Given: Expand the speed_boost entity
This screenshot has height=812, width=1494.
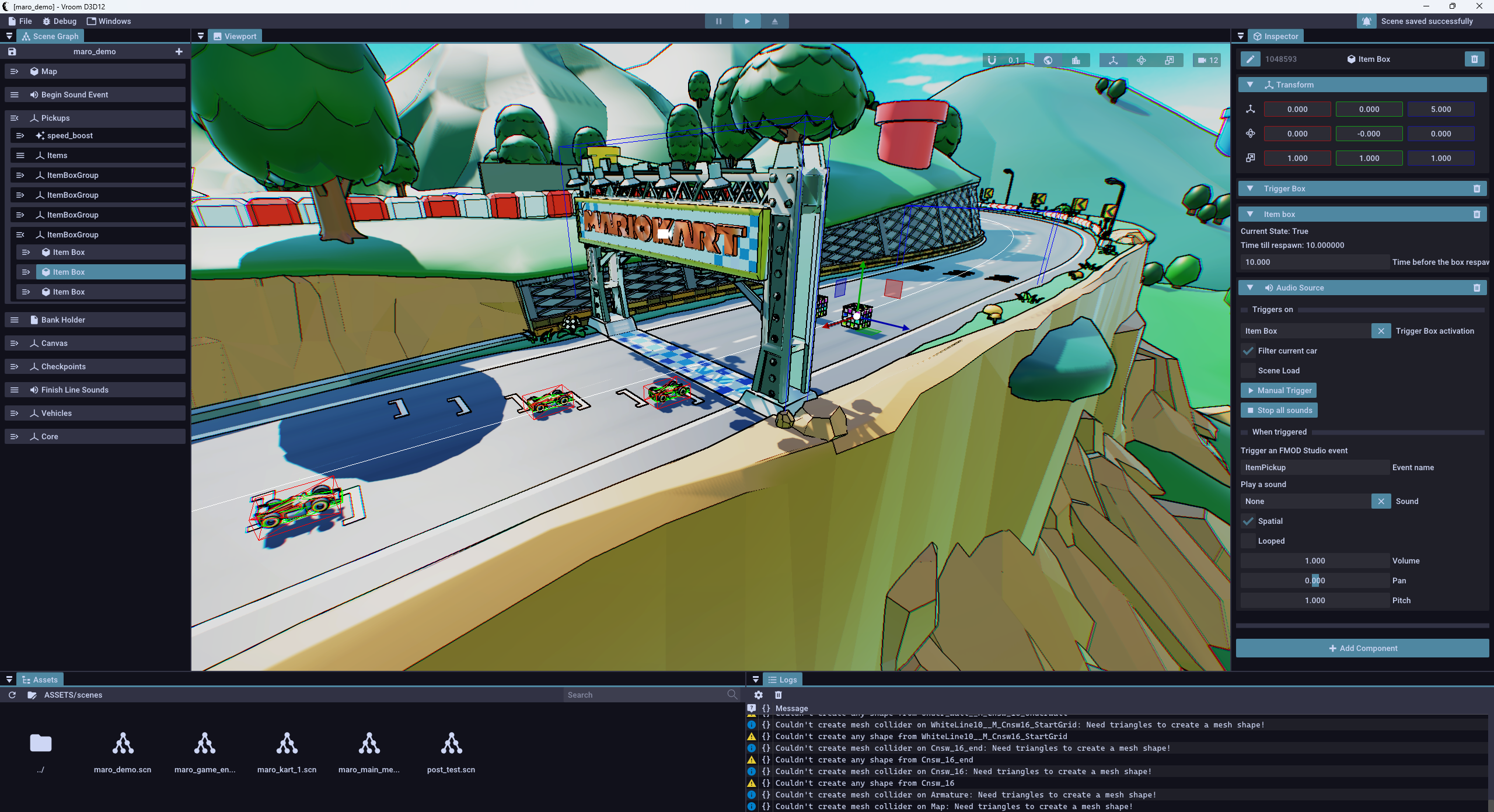Looking at the screenshot, I should [20, 135].
